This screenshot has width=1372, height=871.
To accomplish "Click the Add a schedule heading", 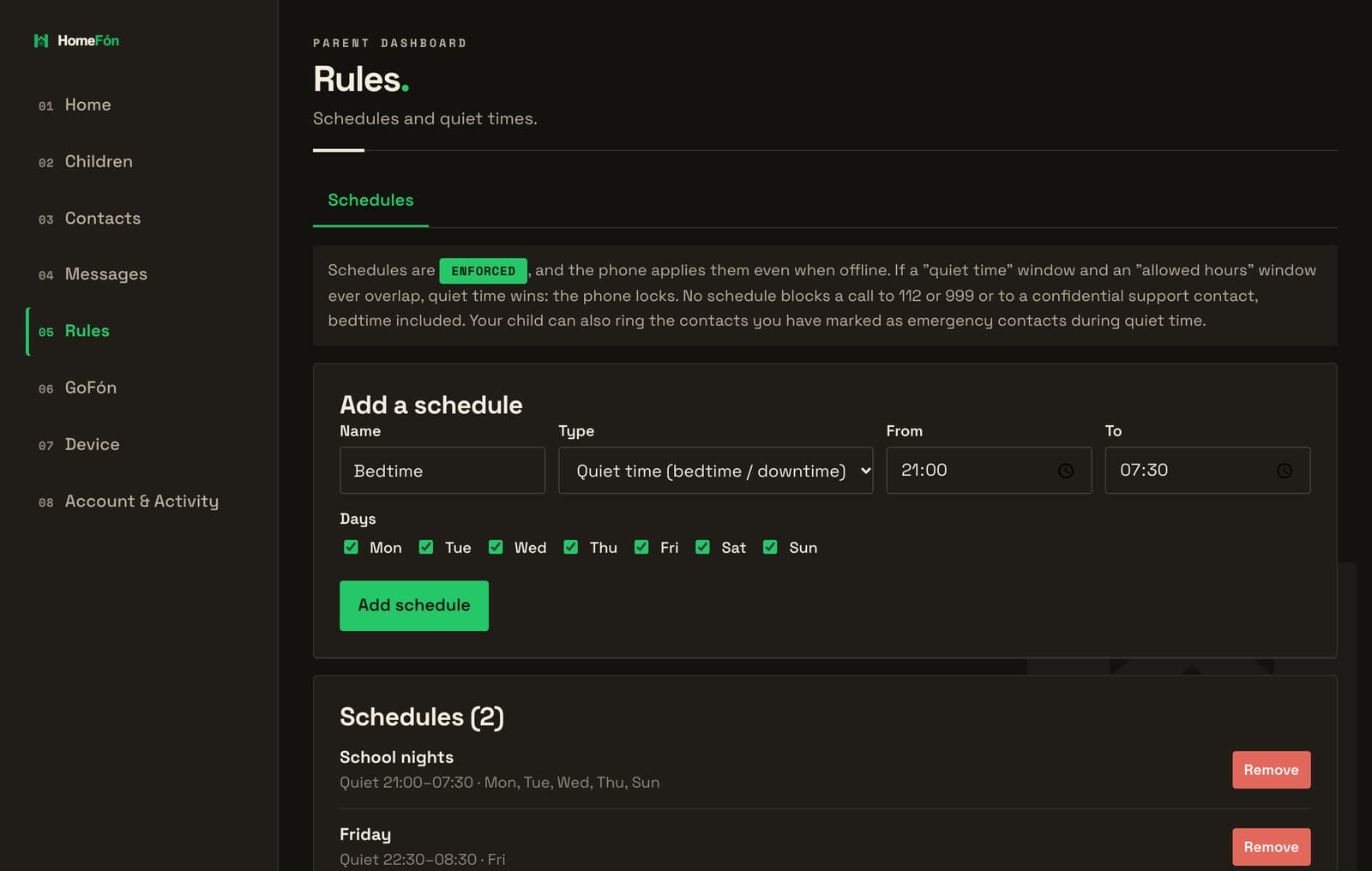I will (431, 405).
